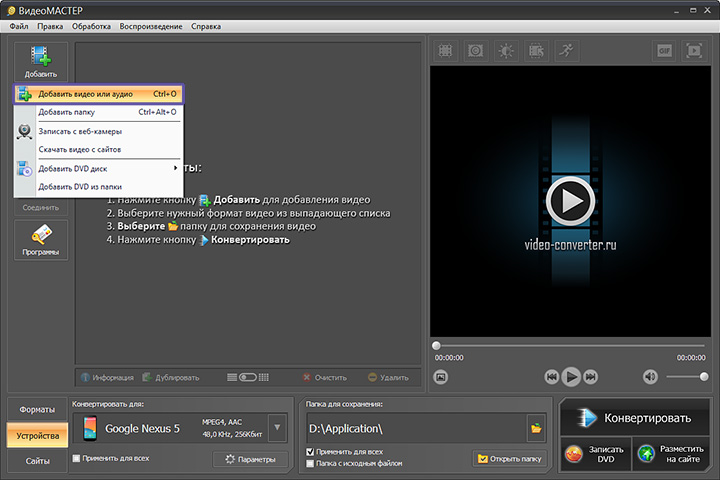The height and width of the screenshot is (480, 720).
Task: Skip to next frame button
Action: 591,377
